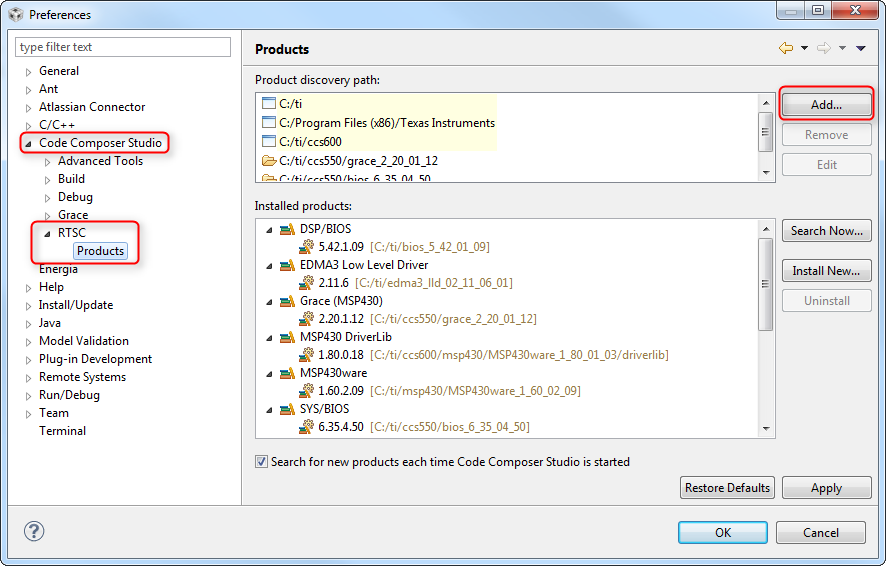Open the forward history dropdown arrow
Viewport: 886px width, 566px height.
[842, 49]
